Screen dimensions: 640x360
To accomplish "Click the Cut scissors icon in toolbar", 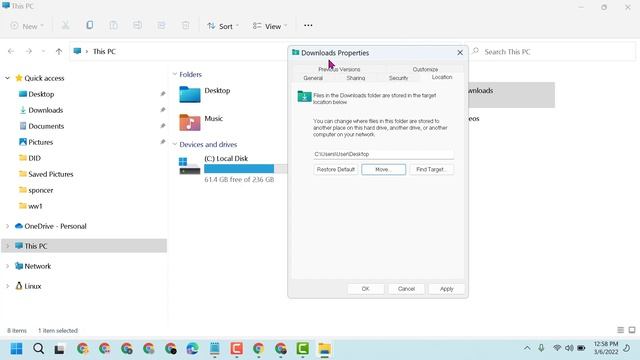I will (65, 26).
